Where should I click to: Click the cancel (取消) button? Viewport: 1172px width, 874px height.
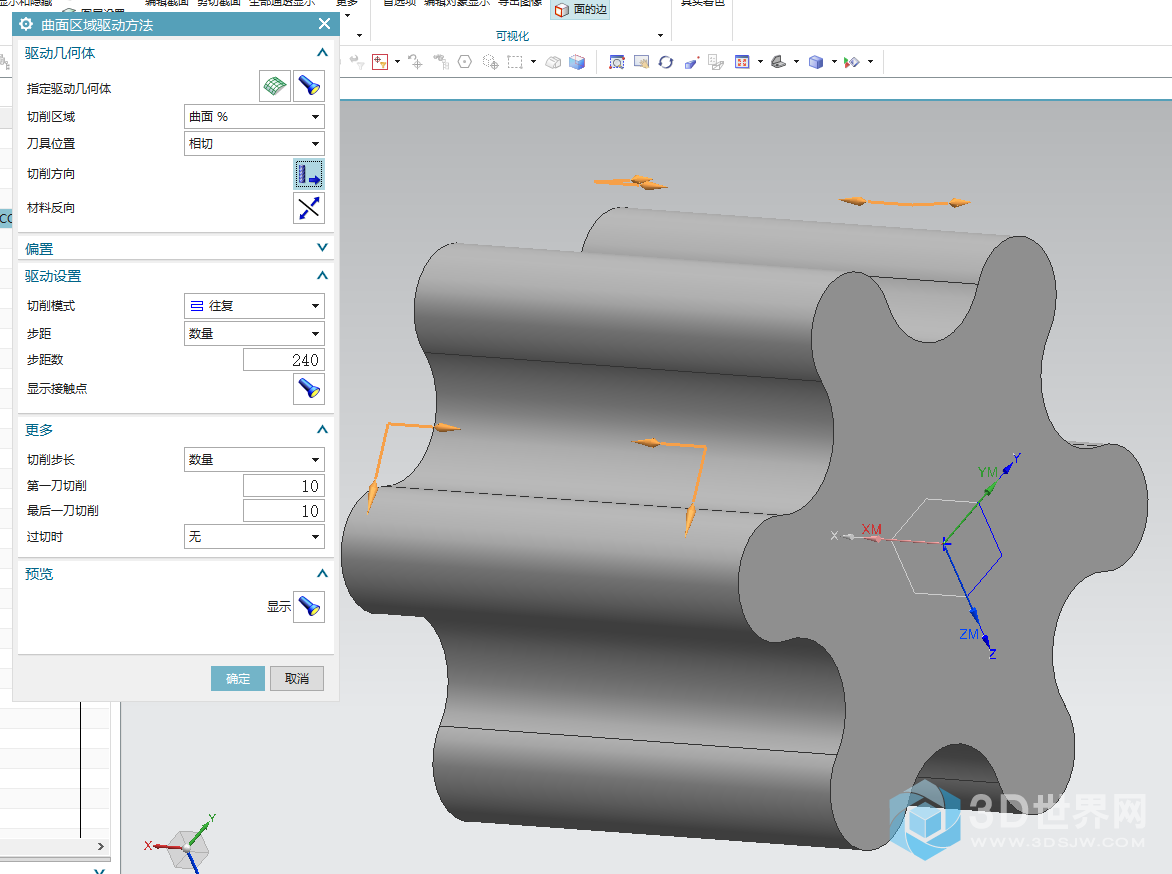[297, 678]
